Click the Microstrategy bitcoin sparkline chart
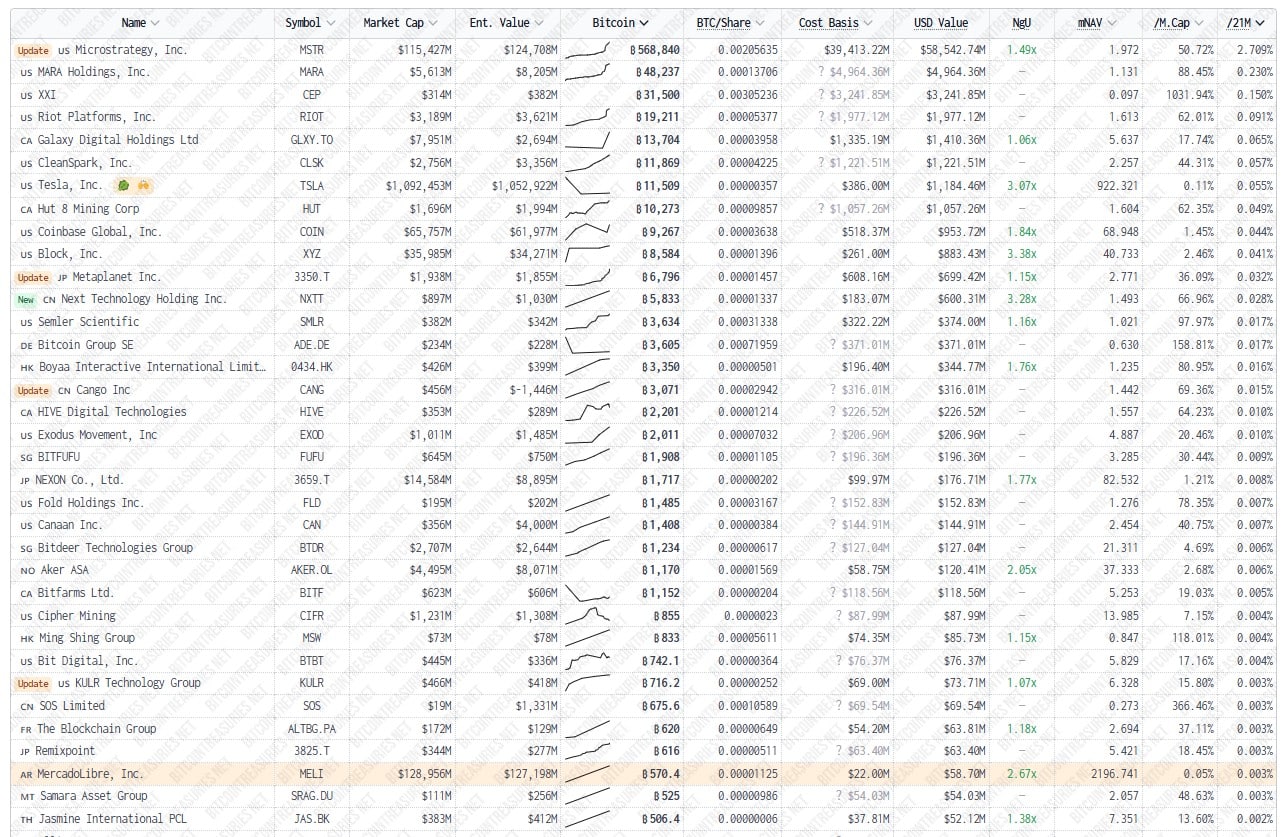This screenshot has height=837, width=1287. [x=587, y=49]
